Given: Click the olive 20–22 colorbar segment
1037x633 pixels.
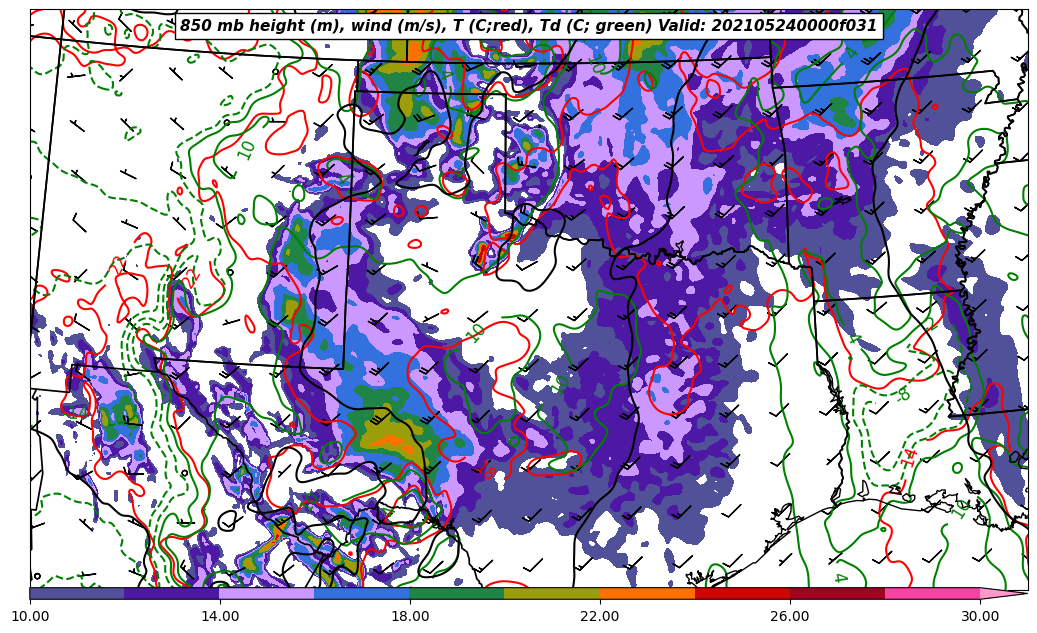Looking at the screenshot, I should coord(552,593).
